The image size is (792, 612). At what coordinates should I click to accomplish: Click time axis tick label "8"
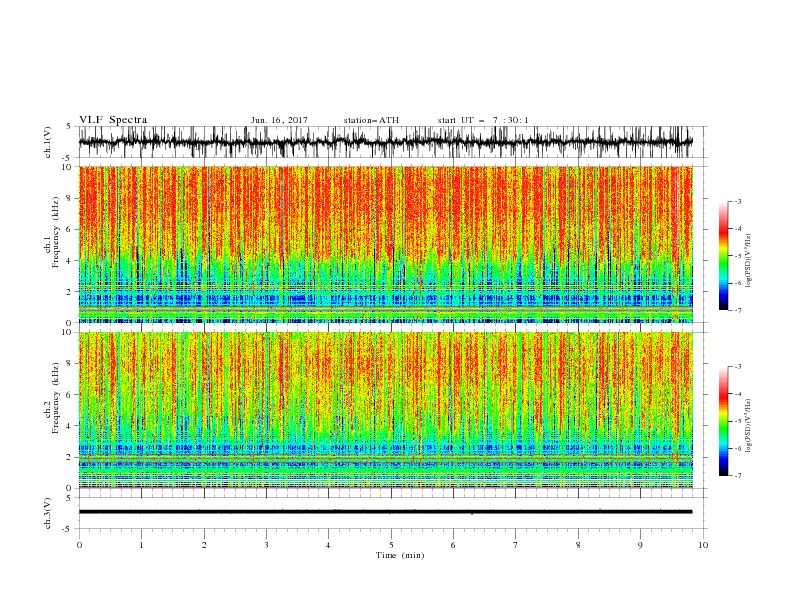[578, 545]
